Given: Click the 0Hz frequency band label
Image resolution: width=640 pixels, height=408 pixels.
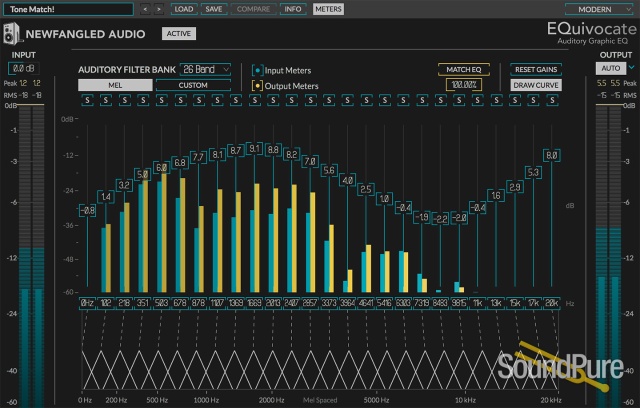Looking at the screenshot, I should [x=87, y=301].
